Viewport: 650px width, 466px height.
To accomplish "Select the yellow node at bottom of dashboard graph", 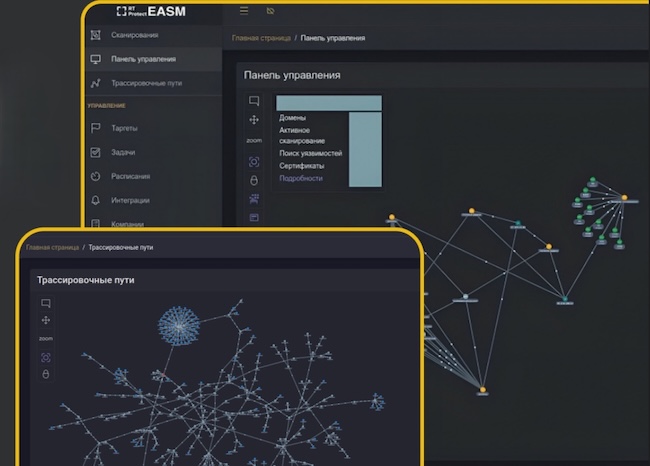I will [x=483, y=390].
